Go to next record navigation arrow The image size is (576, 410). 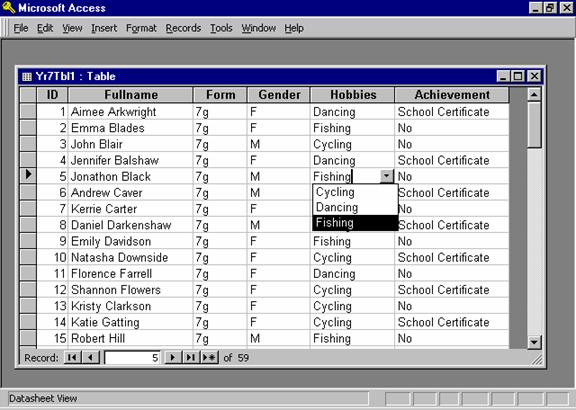(173, 357)
